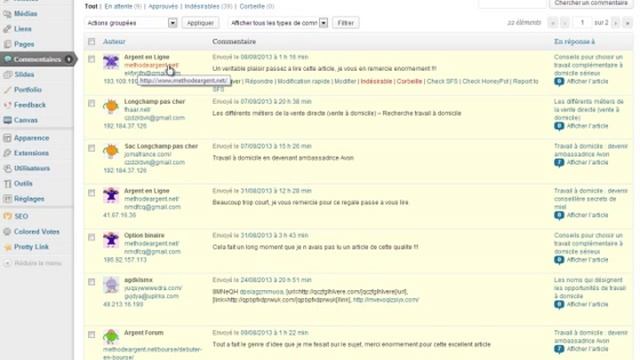Click the Portfolio icon in sidebar
This screenshot has width=640, height=360.
(x=7, y=90)
